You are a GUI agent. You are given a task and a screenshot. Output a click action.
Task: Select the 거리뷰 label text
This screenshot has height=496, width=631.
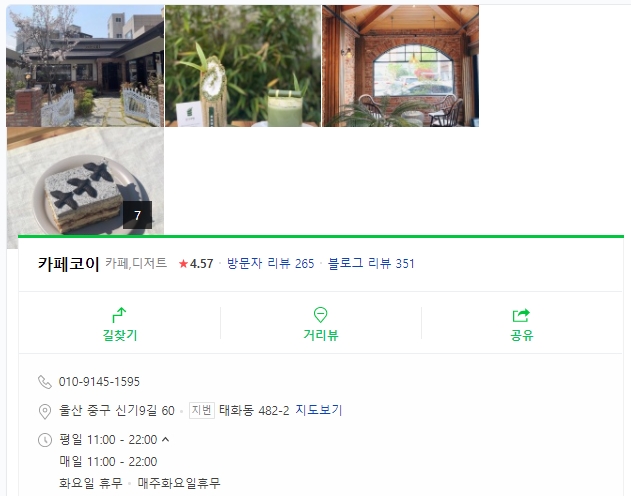point(321,335)
